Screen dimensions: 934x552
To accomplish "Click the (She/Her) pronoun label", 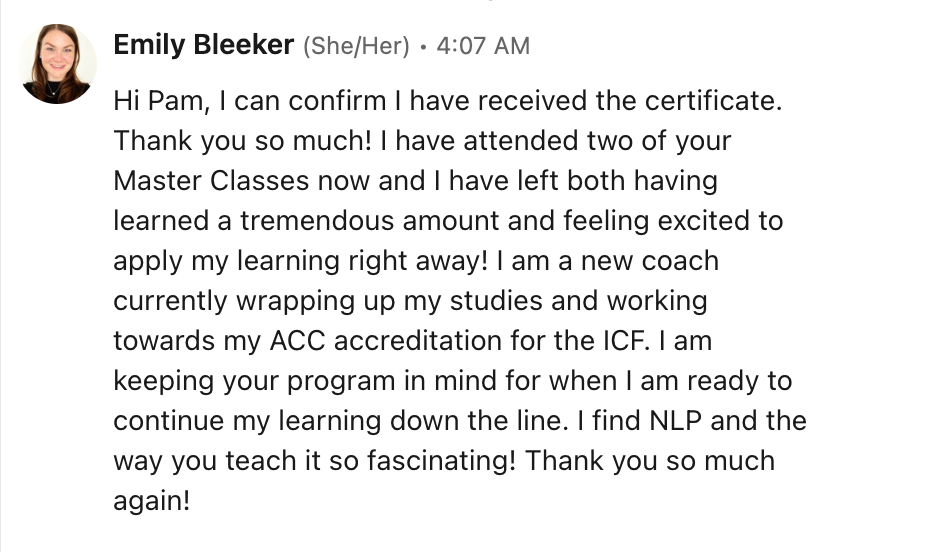I will [356, 46].
